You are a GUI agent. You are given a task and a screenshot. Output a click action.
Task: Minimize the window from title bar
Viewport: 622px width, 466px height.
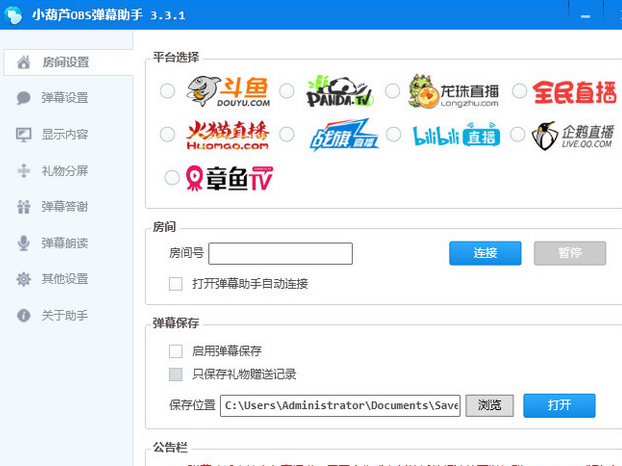(586, 16)
